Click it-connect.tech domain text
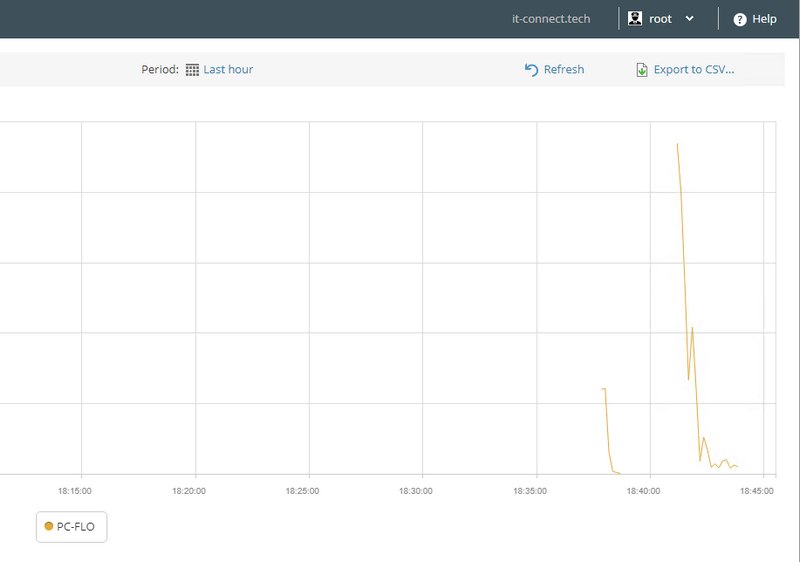 [551, 19]
